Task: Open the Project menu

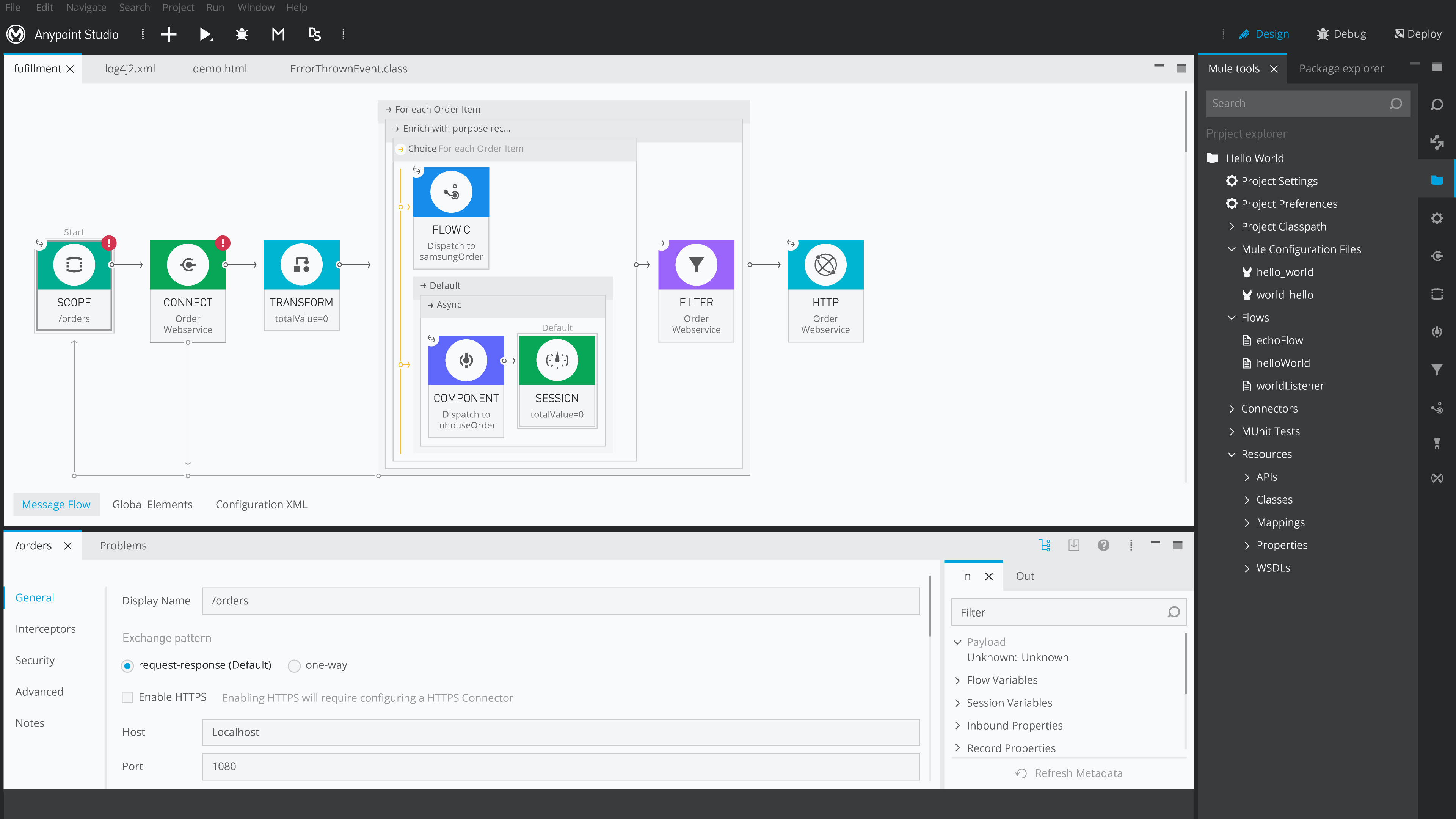Action: point(178,7)
